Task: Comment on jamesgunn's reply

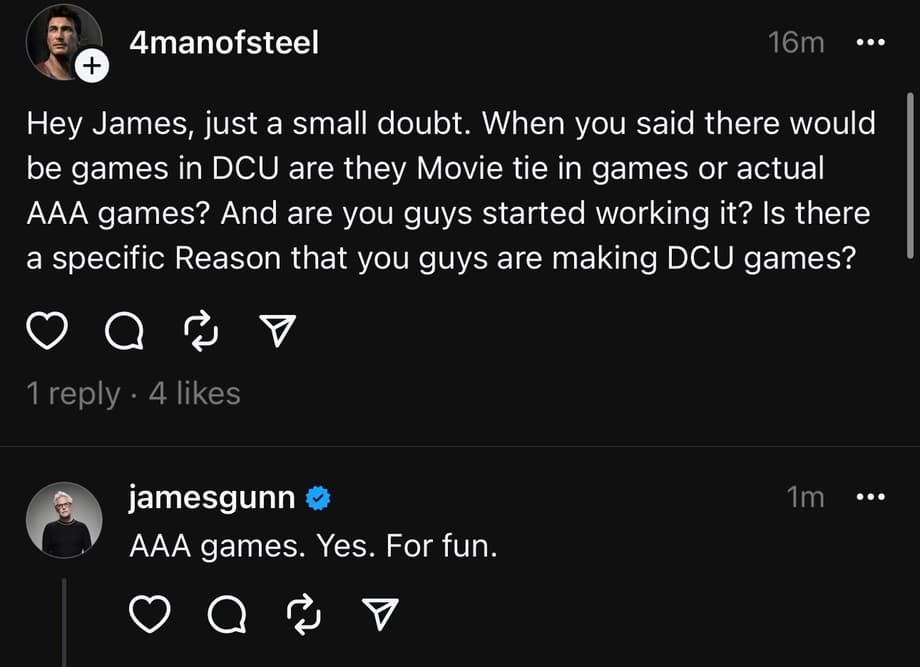Action: tap(228, 615)
